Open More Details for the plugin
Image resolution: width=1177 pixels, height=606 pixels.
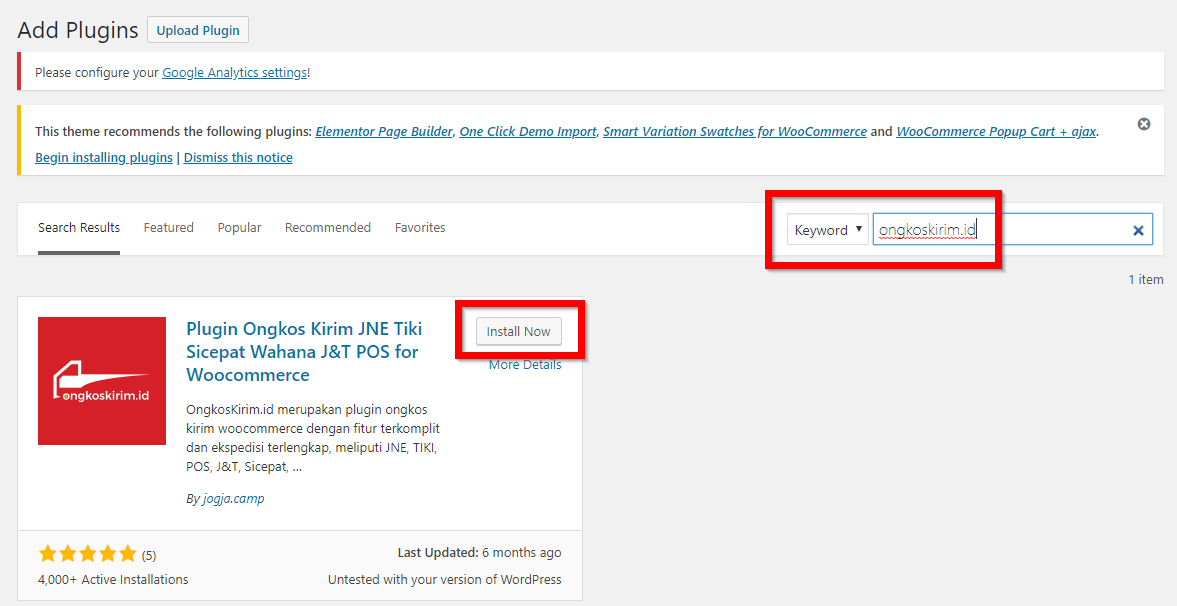(x=525, y=365)
